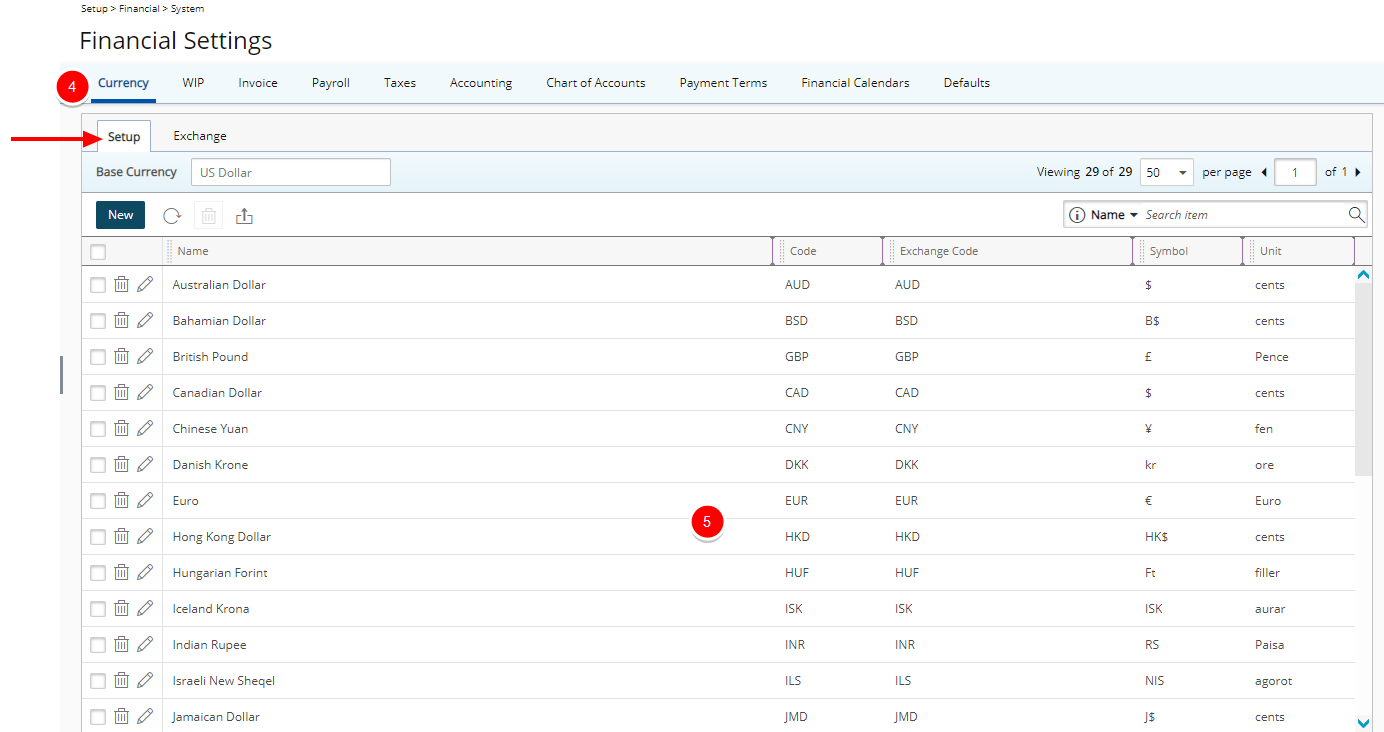Screen dimensions: 1384x732
Task: Open the Currency tab
Action: [x=124, y=83]
